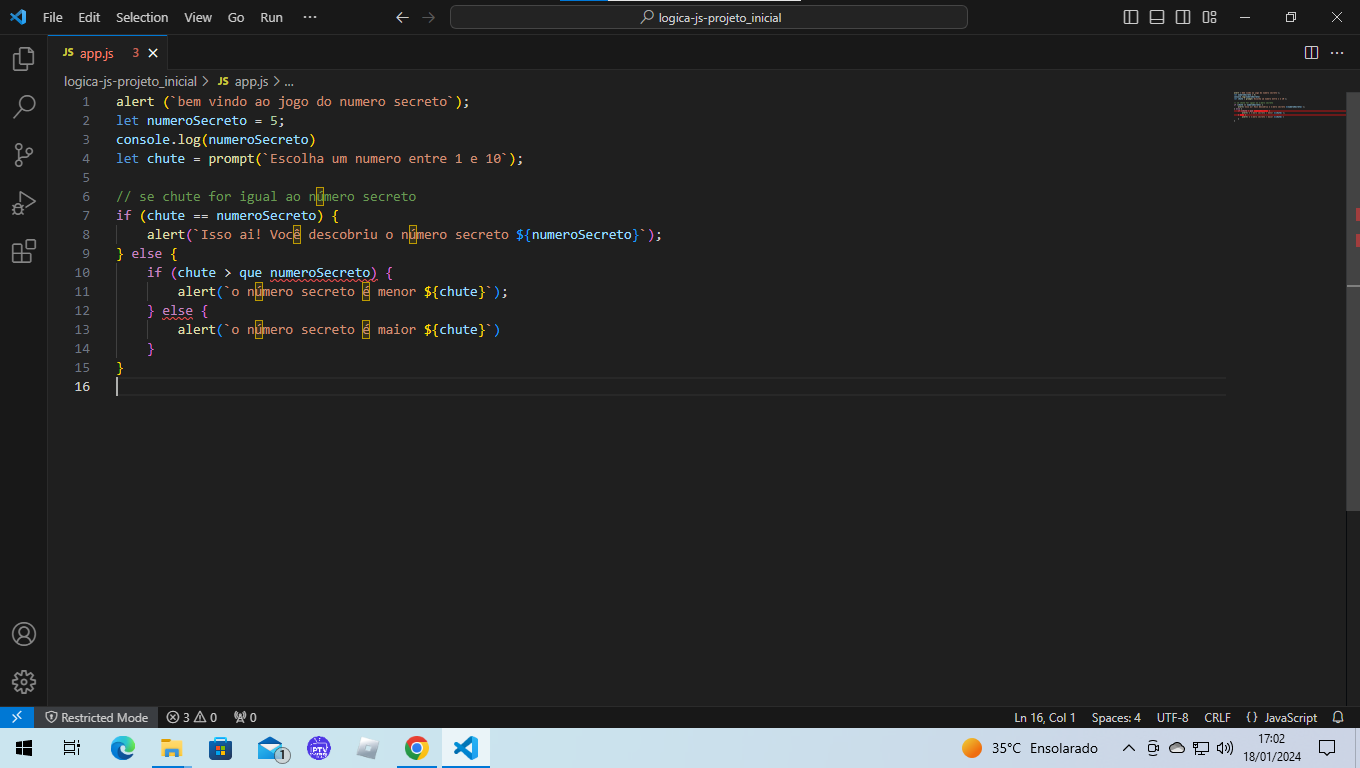Viewport: 1360px width, 768px height.
Task: Click console.log on line 3
Action: click(158, 139)
